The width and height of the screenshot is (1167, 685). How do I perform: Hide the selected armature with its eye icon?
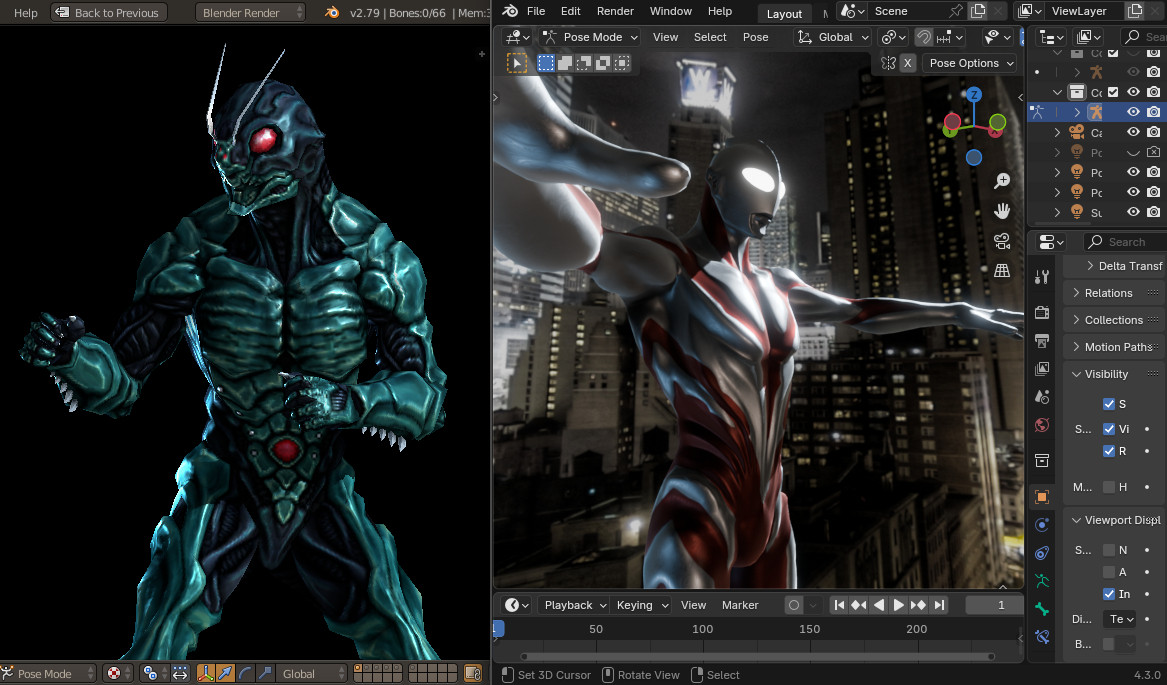[1133, 112]
